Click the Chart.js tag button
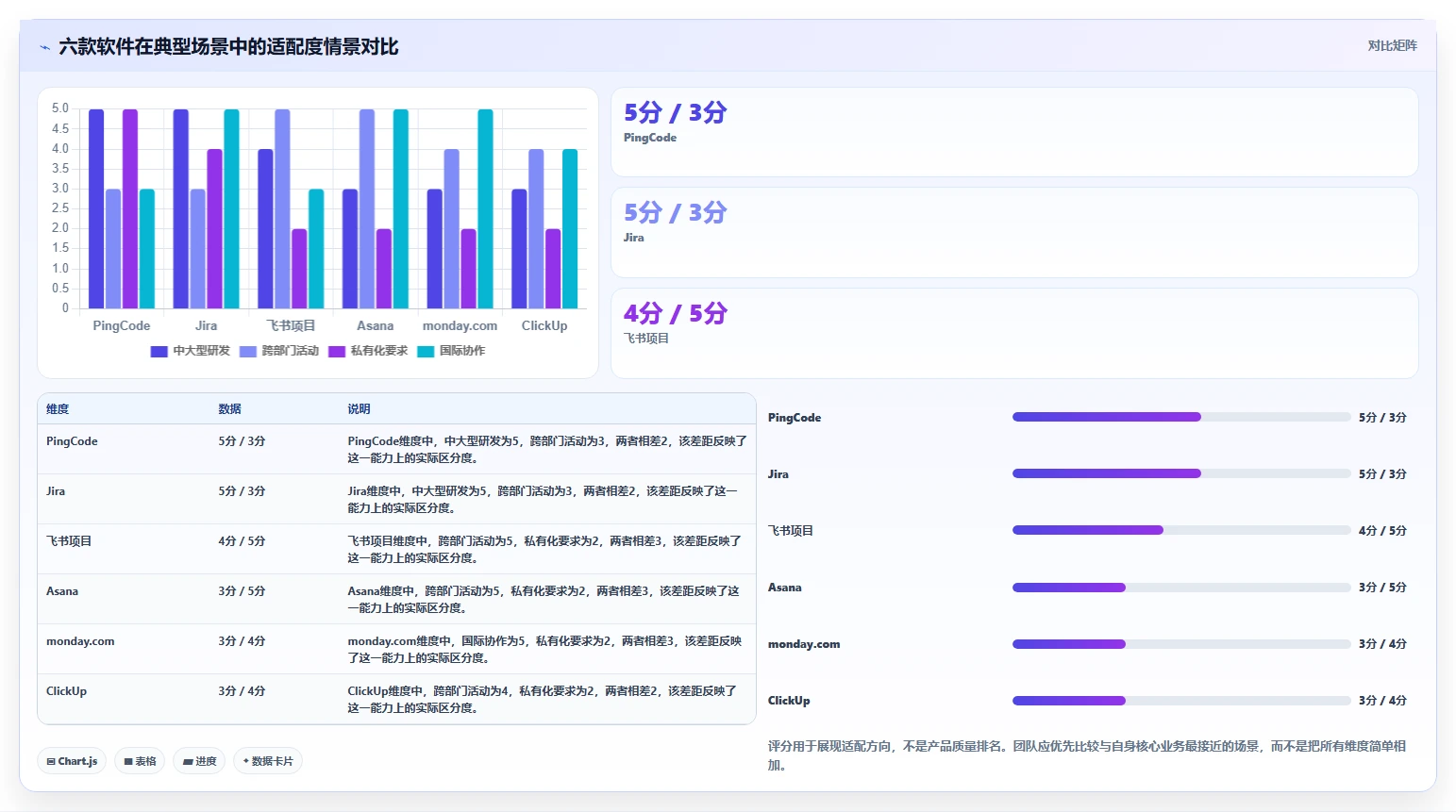Screen dimensions: 1456x812 72,761
